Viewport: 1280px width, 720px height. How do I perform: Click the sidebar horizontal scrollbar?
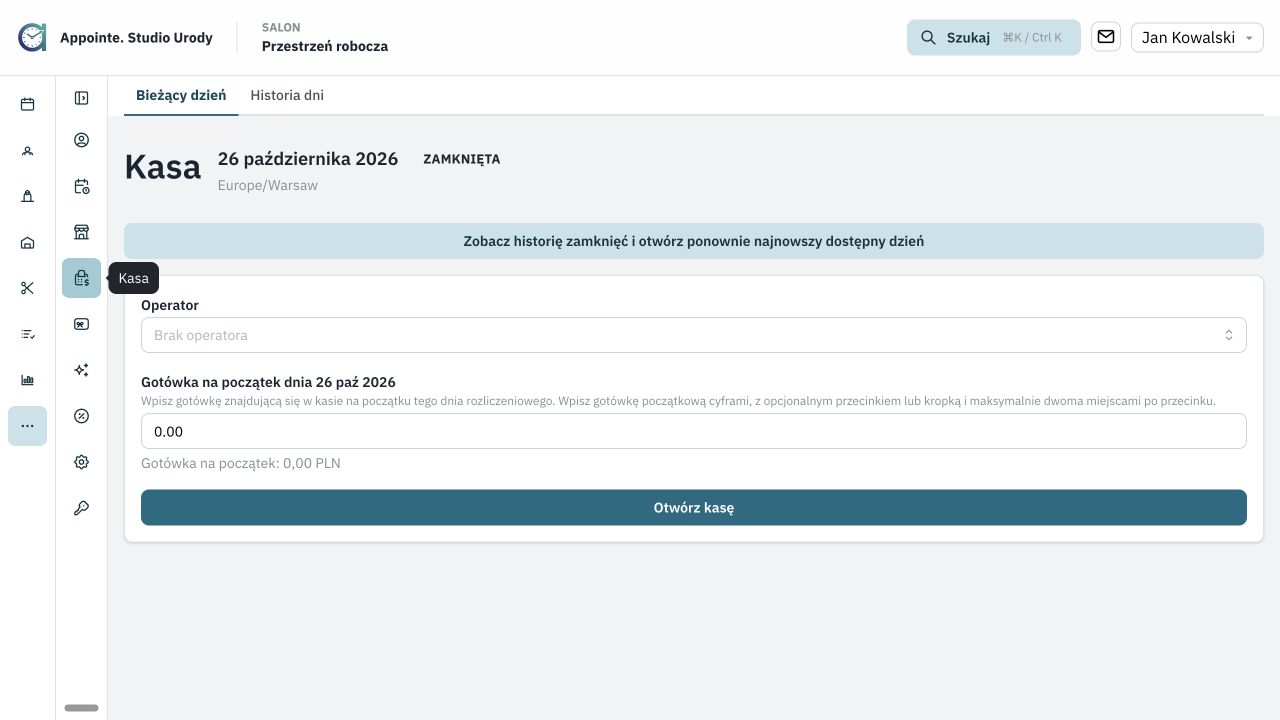[x=81, y=708]
